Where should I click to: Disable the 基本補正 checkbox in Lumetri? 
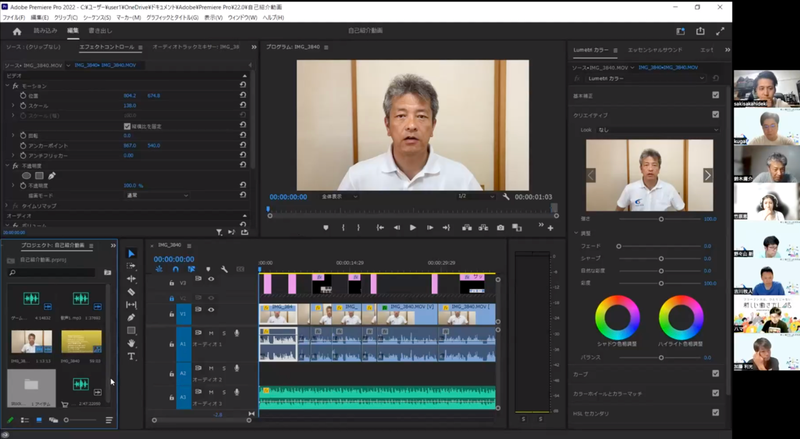click(x=715, y=95)
